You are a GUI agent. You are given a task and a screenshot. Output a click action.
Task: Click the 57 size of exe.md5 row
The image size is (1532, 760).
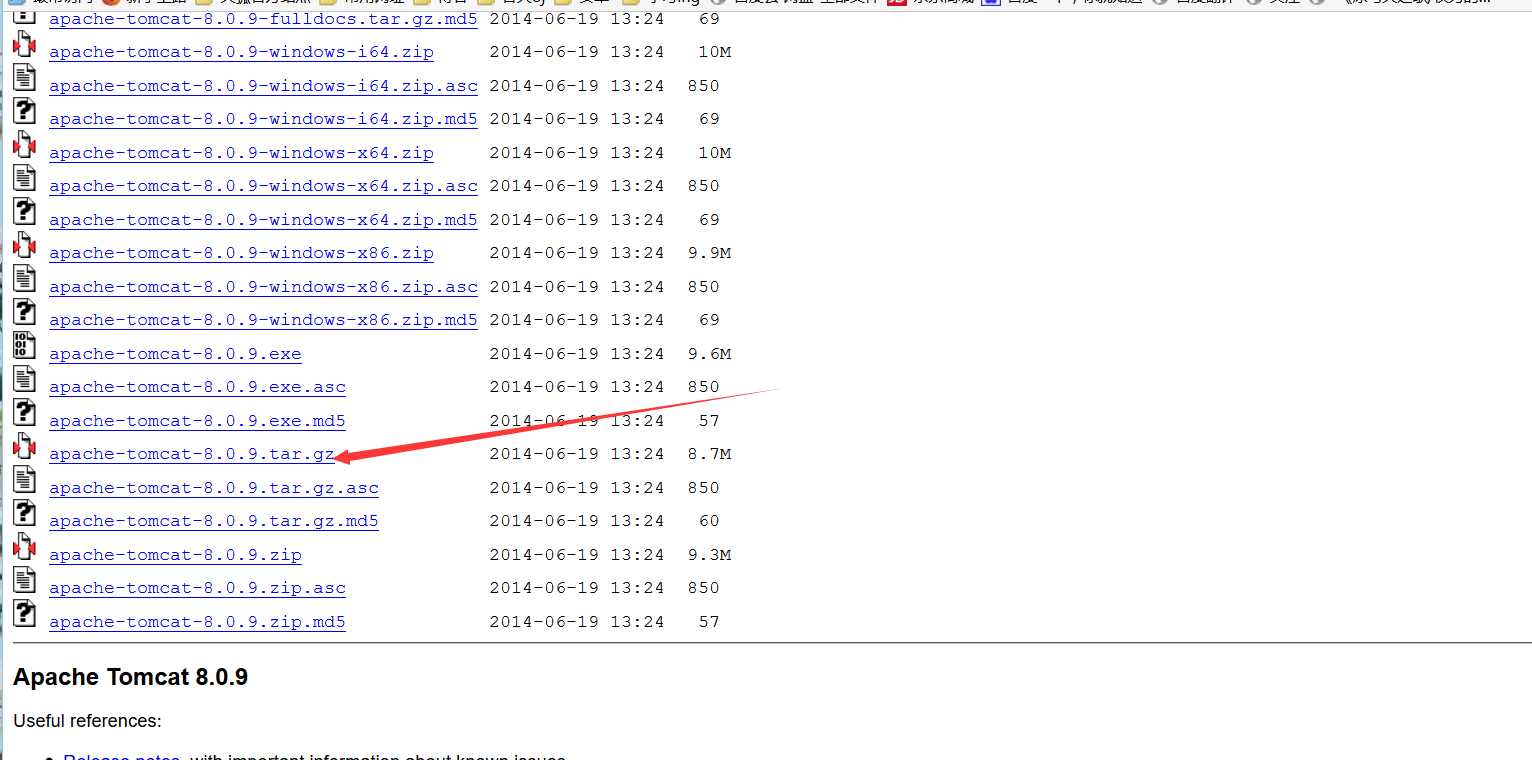pyautogui.click(x=709, y=421)
